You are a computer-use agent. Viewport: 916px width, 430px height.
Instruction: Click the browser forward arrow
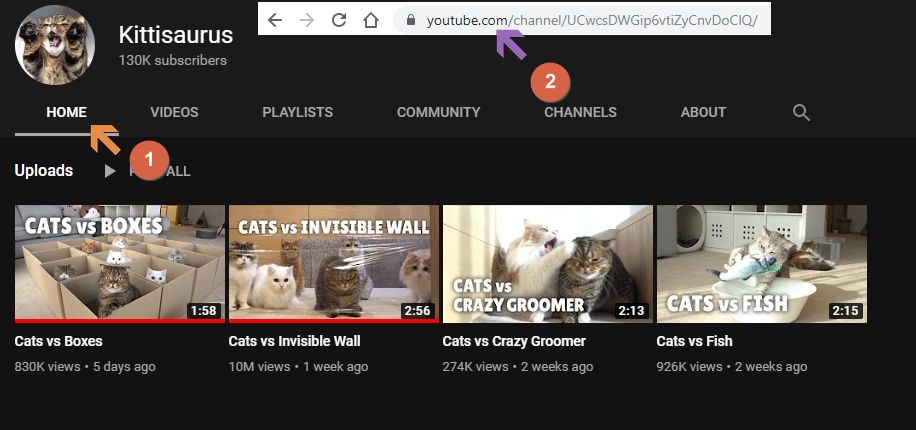(x=307, y=20)
